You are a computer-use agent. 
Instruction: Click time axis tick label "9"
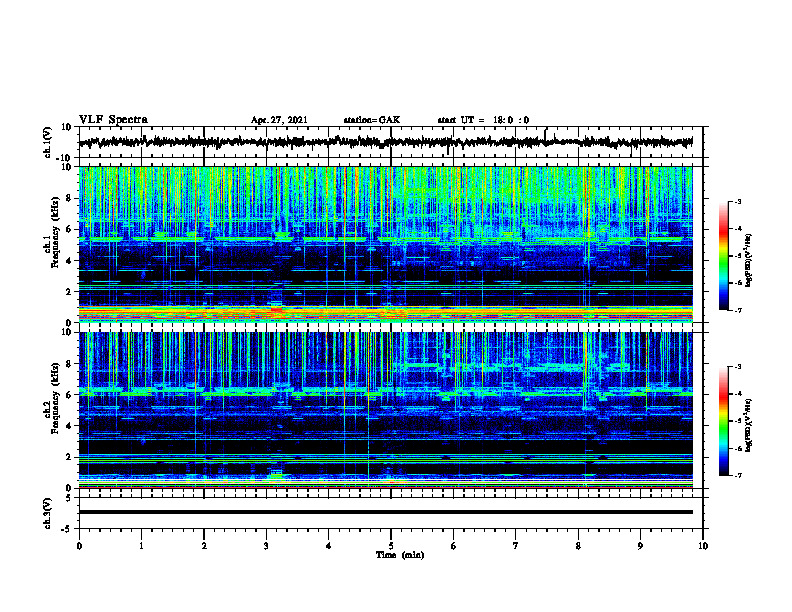coord(640,546)
